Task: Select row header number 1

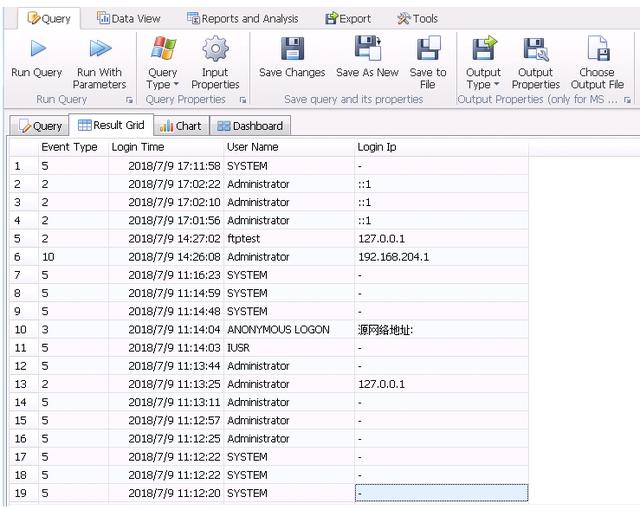Action: (24, 166)
